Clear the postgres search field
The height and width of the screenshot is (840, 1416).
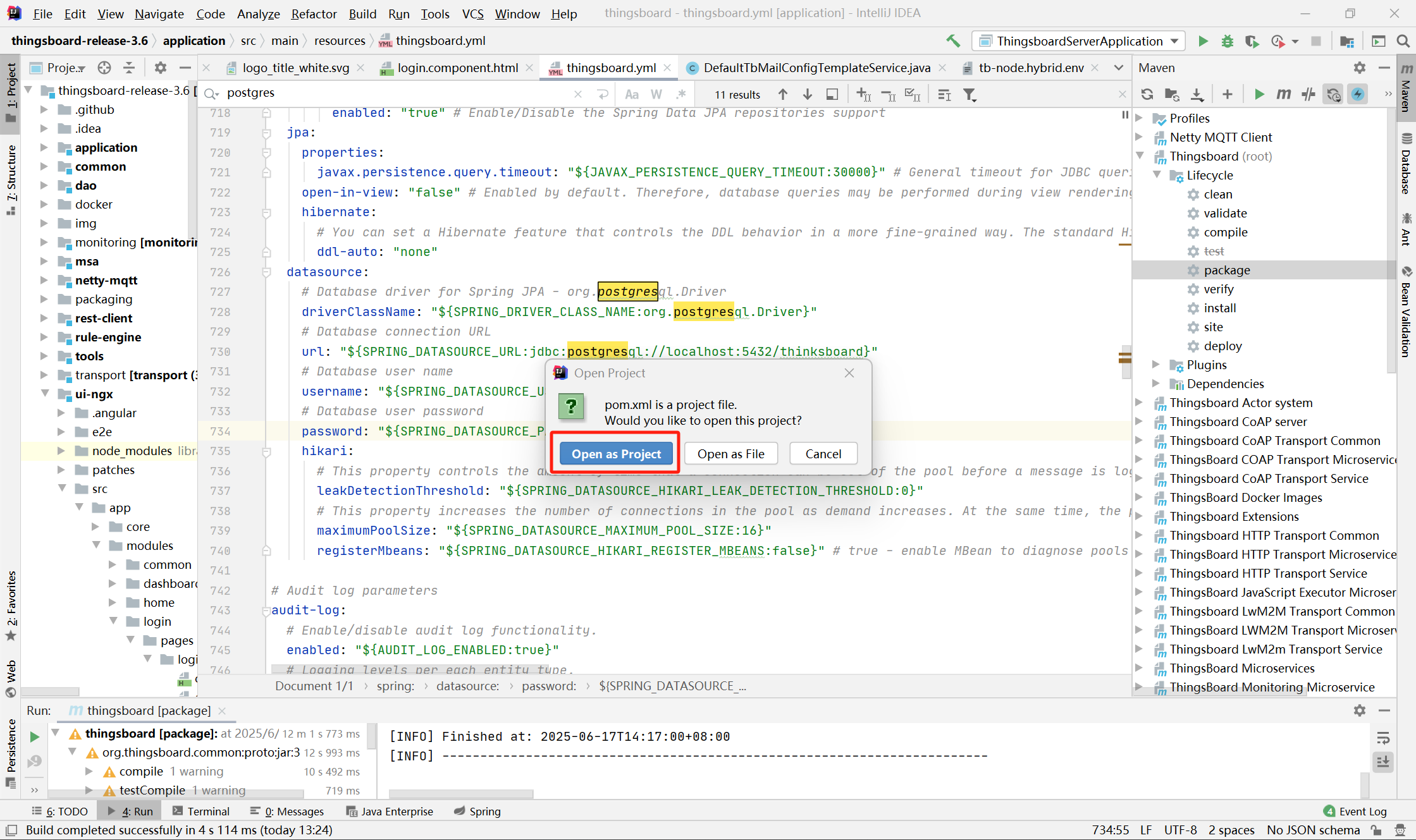577,94
